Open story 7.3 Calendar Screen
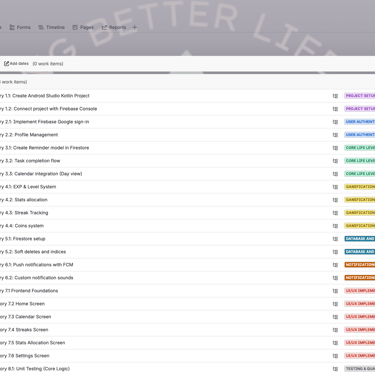 (26, 317)
